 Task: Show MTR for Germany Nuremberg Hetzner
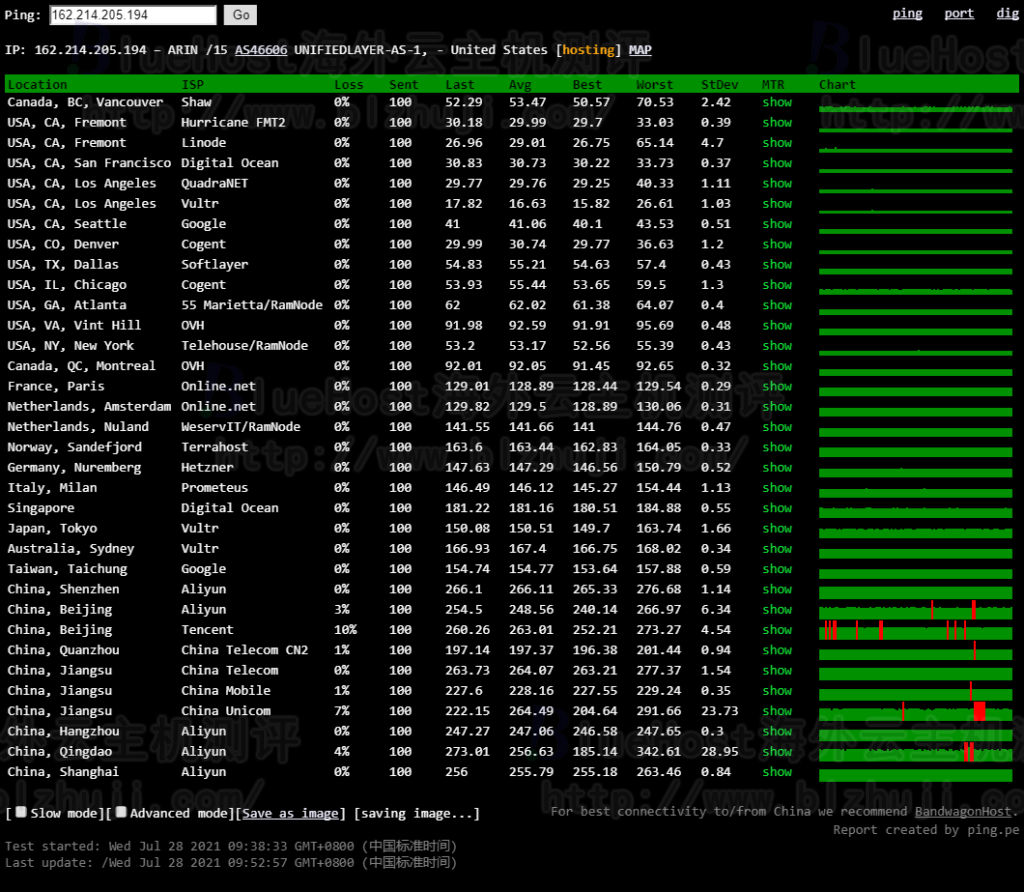pos(776,468)
